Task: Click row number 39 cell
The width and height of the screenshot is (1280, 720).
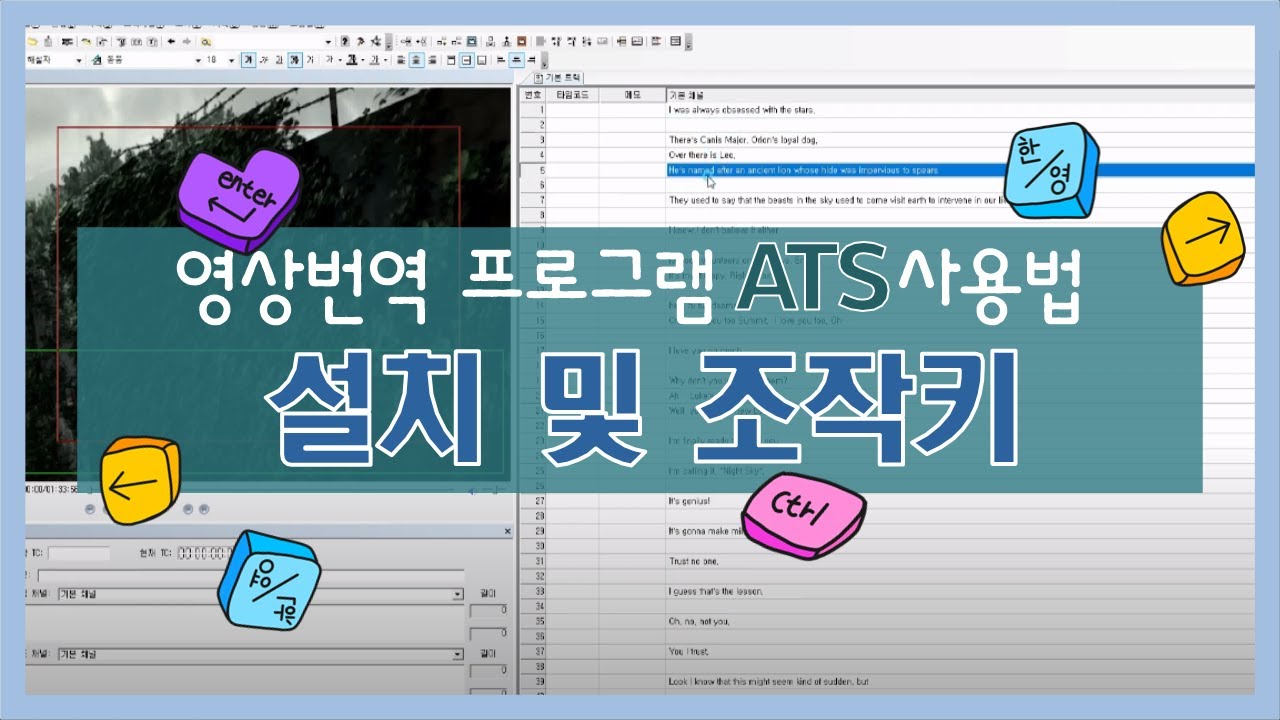Action: pos(532,681)
